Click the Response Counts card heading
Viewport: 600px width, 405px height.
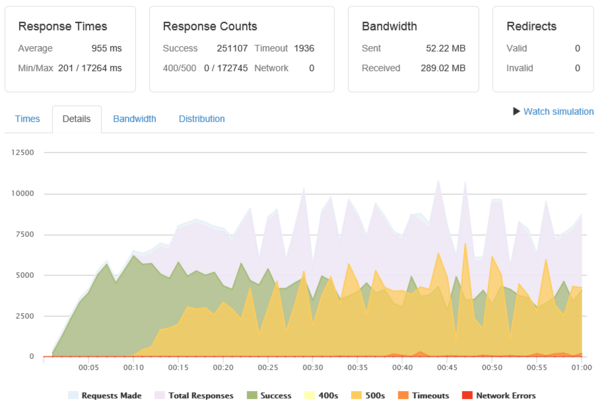210,26
